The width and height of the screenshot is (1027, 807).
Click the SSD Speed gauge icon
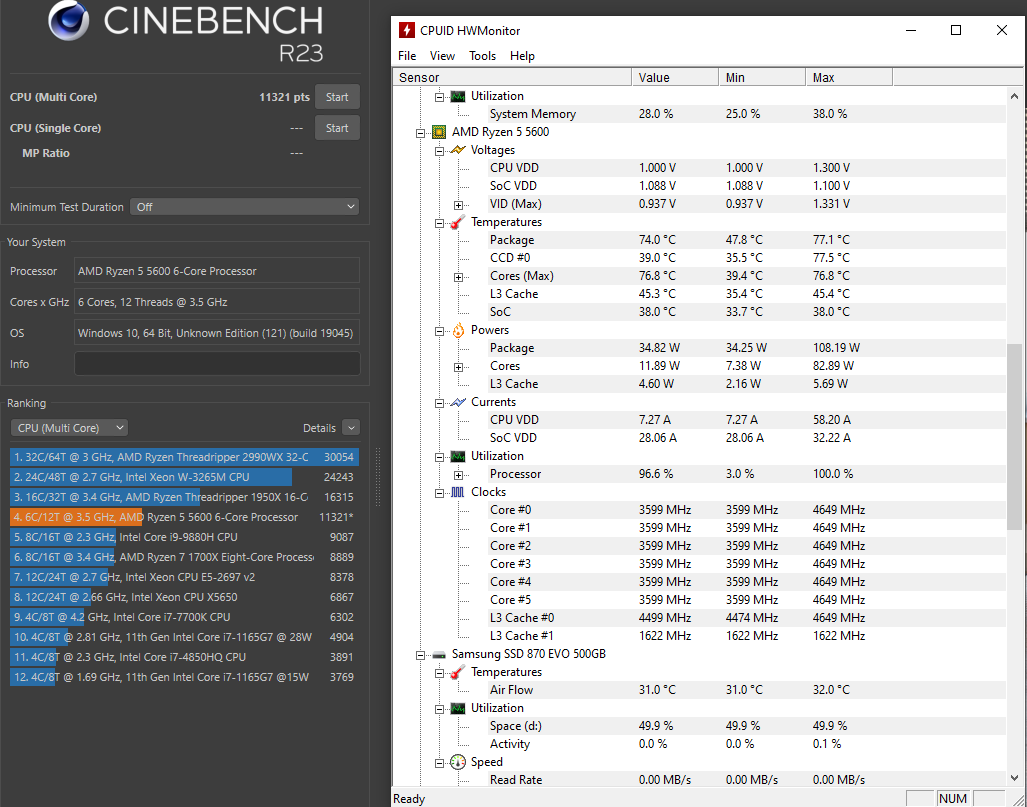tap(458, 762)
